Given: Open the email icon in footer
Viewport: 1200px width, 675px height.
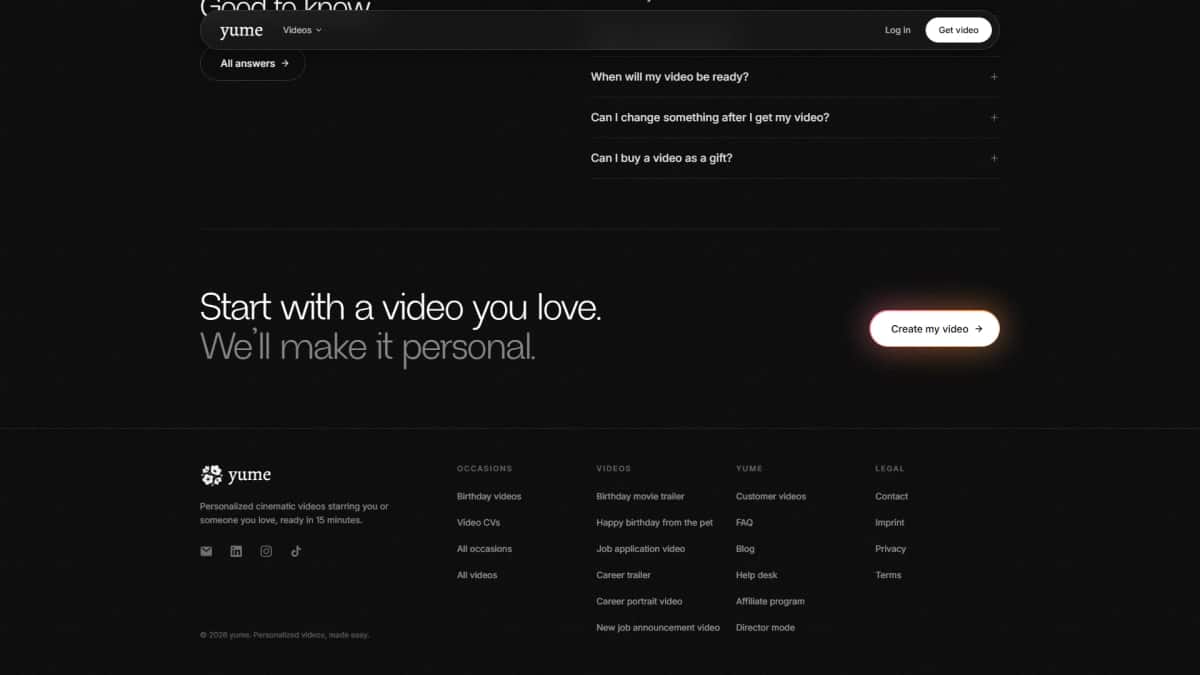Looking at the screenshot, I should (x=206, y=551).
